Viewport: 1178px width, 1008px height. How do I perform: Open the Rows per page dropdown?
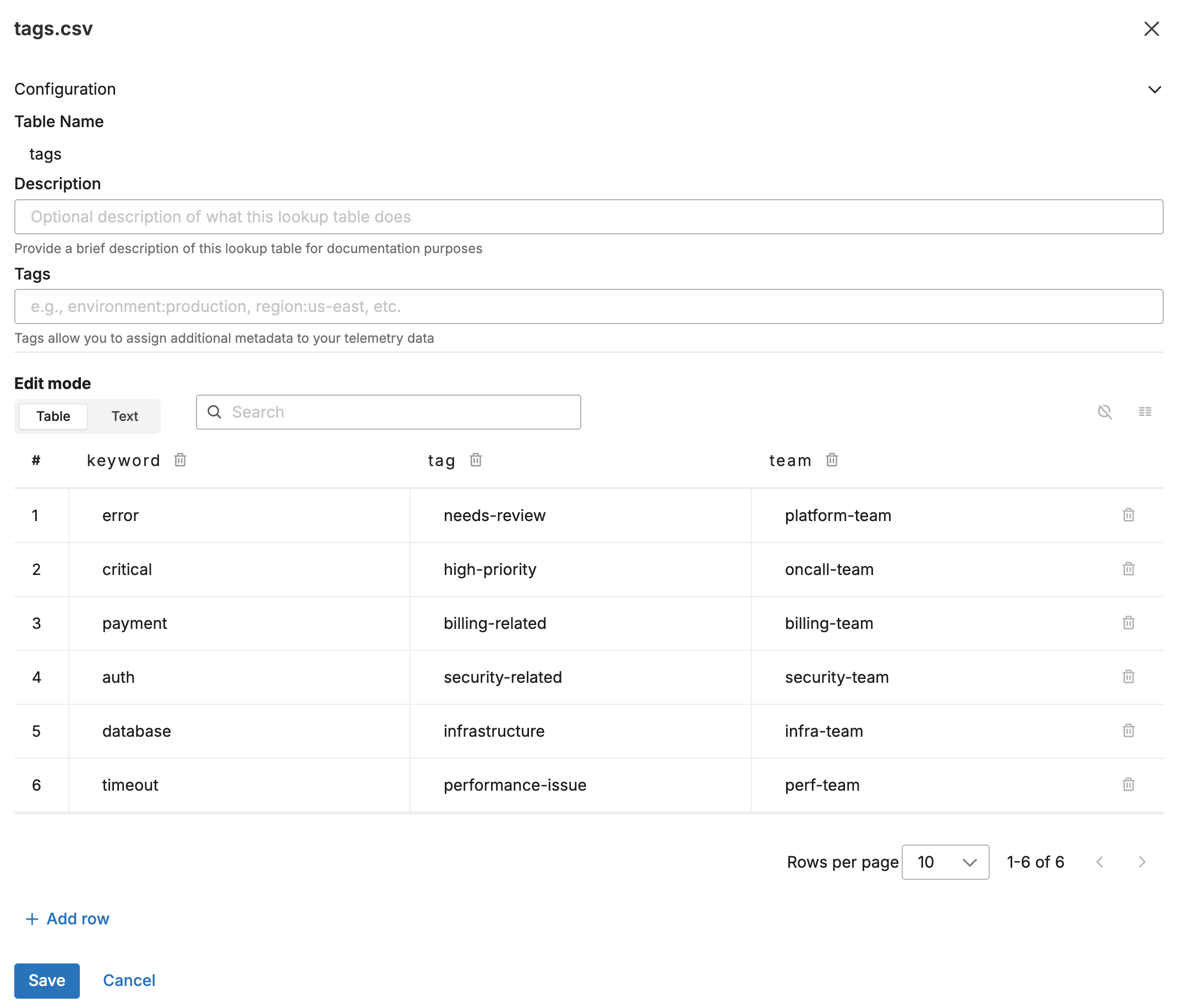[x=945, y=862]
